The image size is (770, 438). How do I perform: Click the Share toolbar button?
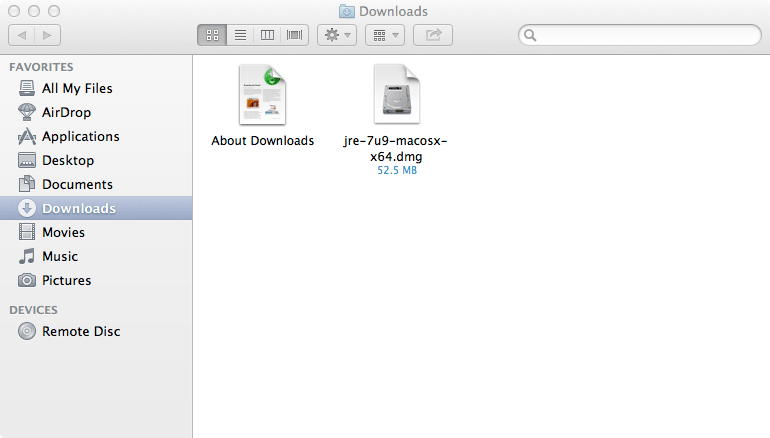tap(433, 35)
